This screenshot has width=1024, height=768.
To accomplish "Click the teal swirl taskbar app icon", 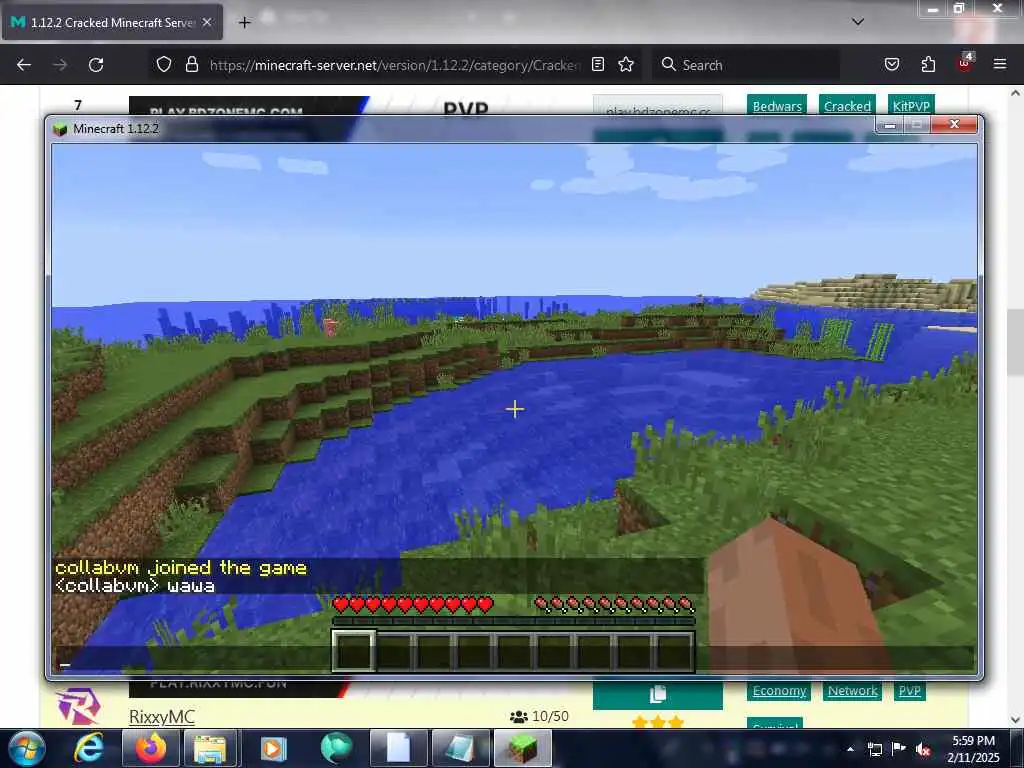I will (x=336, y=748).
